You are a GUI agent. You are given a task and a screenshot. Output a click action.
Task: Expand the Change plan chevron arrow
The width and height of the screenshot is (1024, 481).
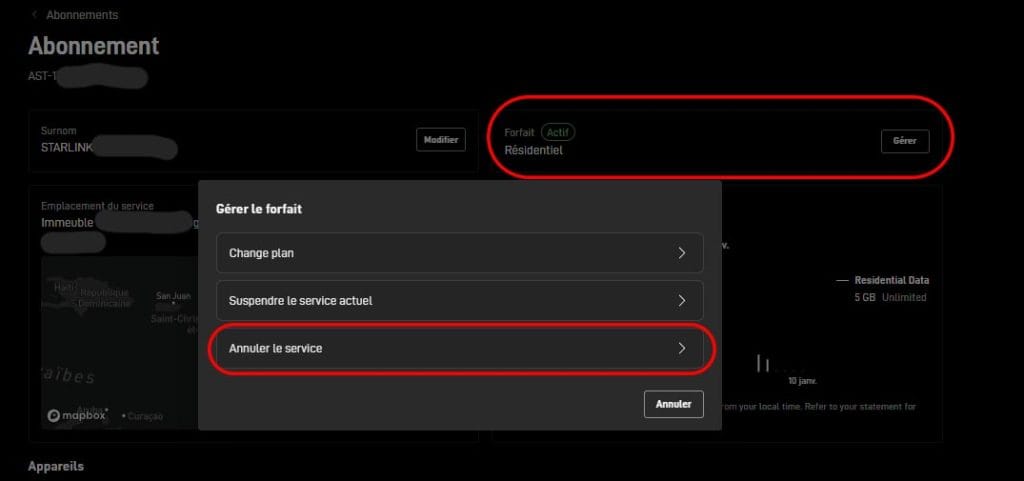coord(682,253)
